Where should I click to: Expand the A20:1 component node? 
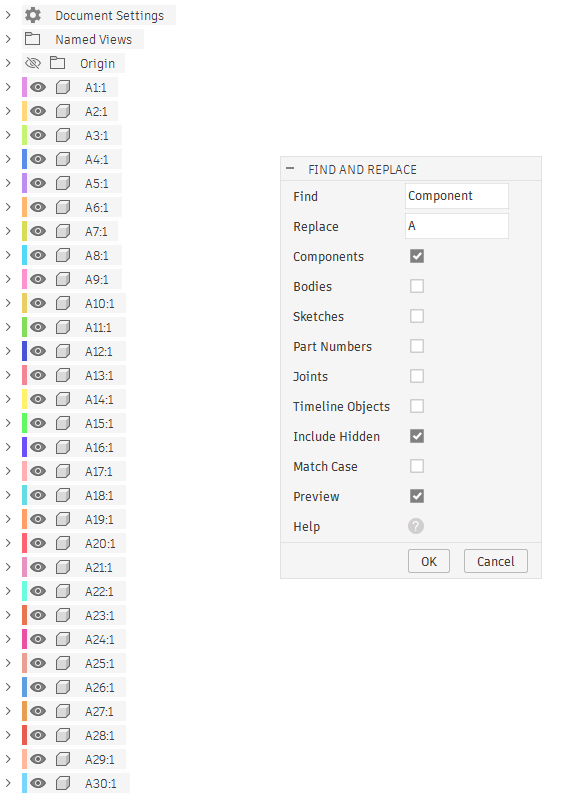tap(8, 543)
